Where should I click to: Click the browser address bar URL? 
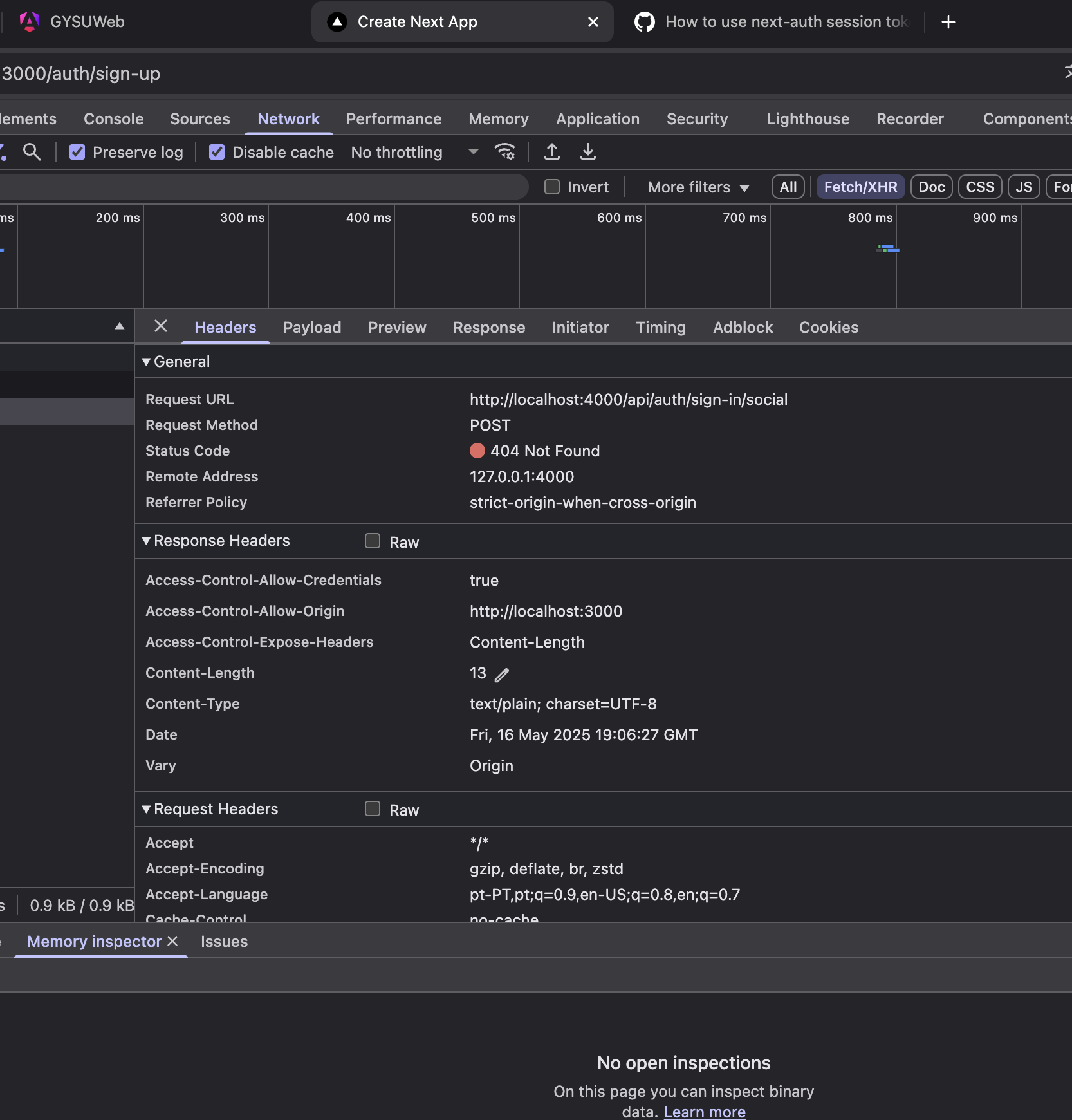pos(80,73)
